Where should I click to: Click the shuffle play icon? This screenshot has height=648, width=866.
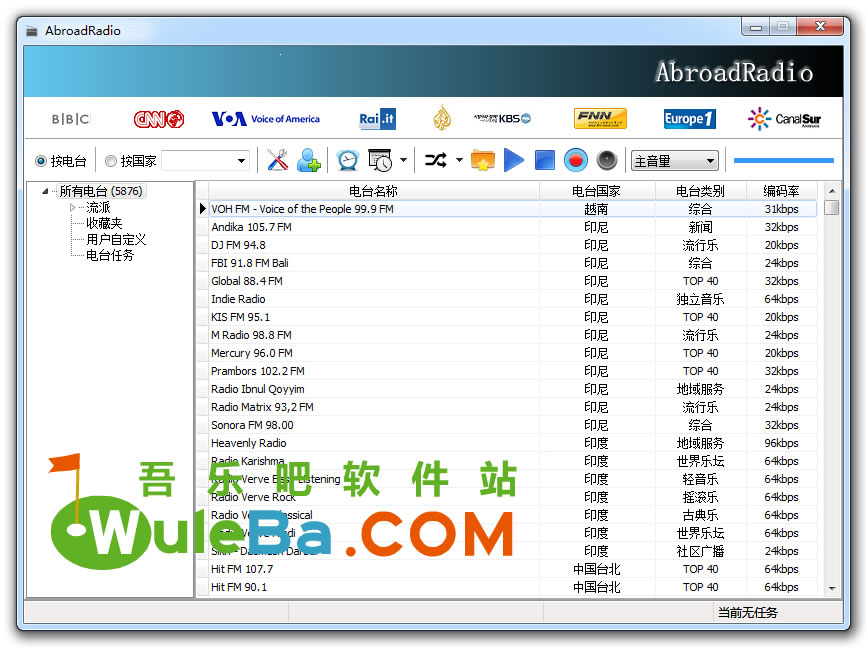436,160
